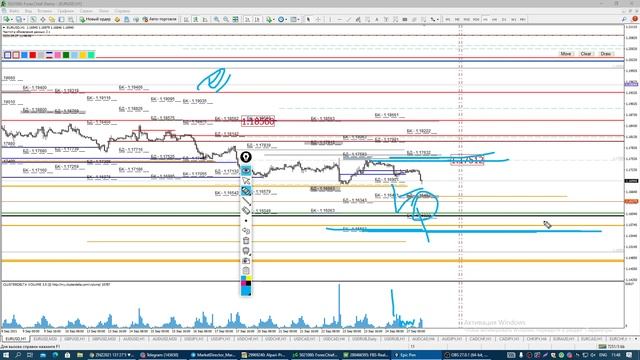This screenshot has height=360, width=640.
Task: Select the text 'A' tool
Action: point(377,19)
